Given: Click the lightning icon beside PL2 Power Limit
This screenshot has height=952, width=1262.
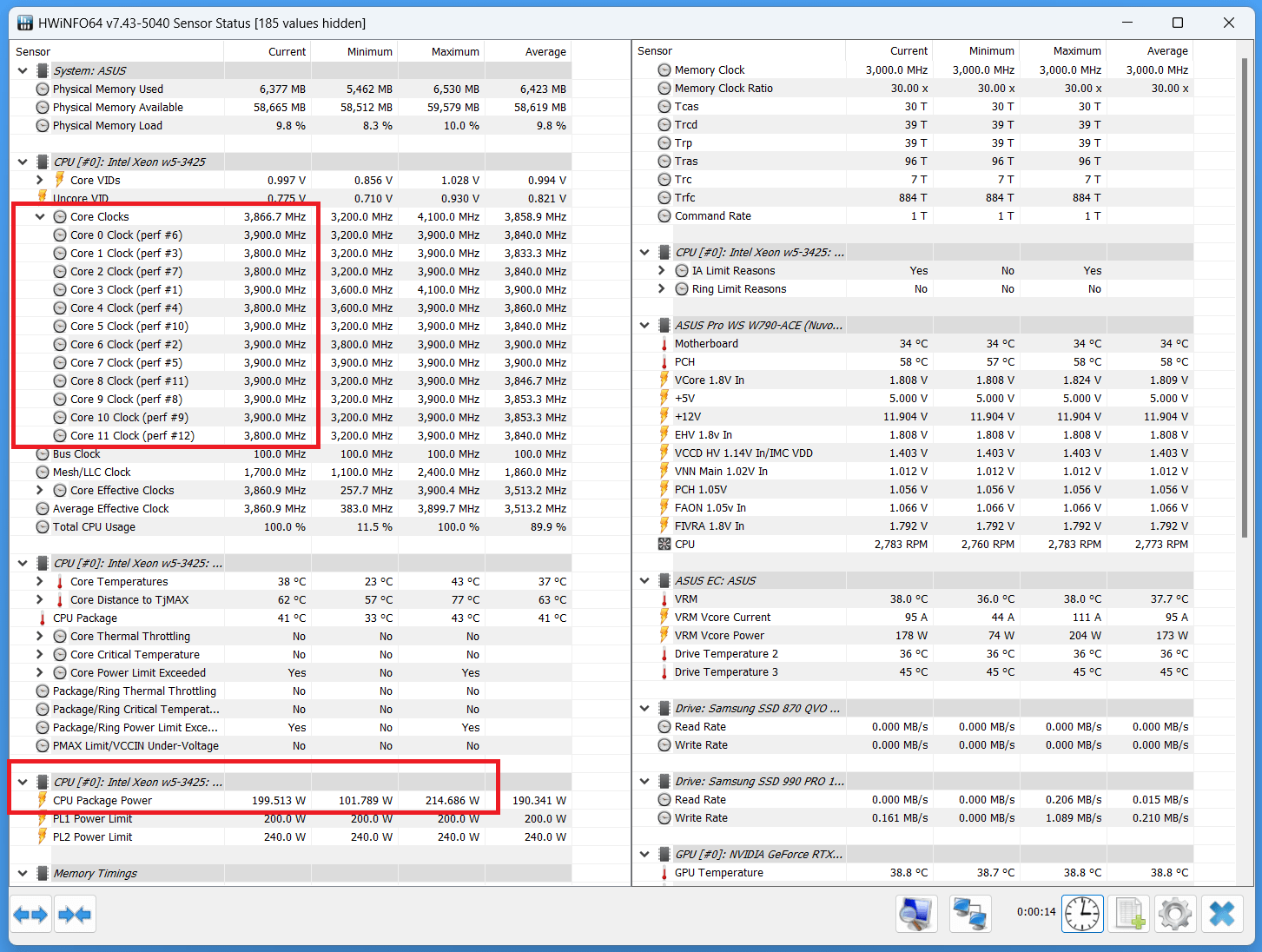Looking at the screenshot, I should point(43,836).
